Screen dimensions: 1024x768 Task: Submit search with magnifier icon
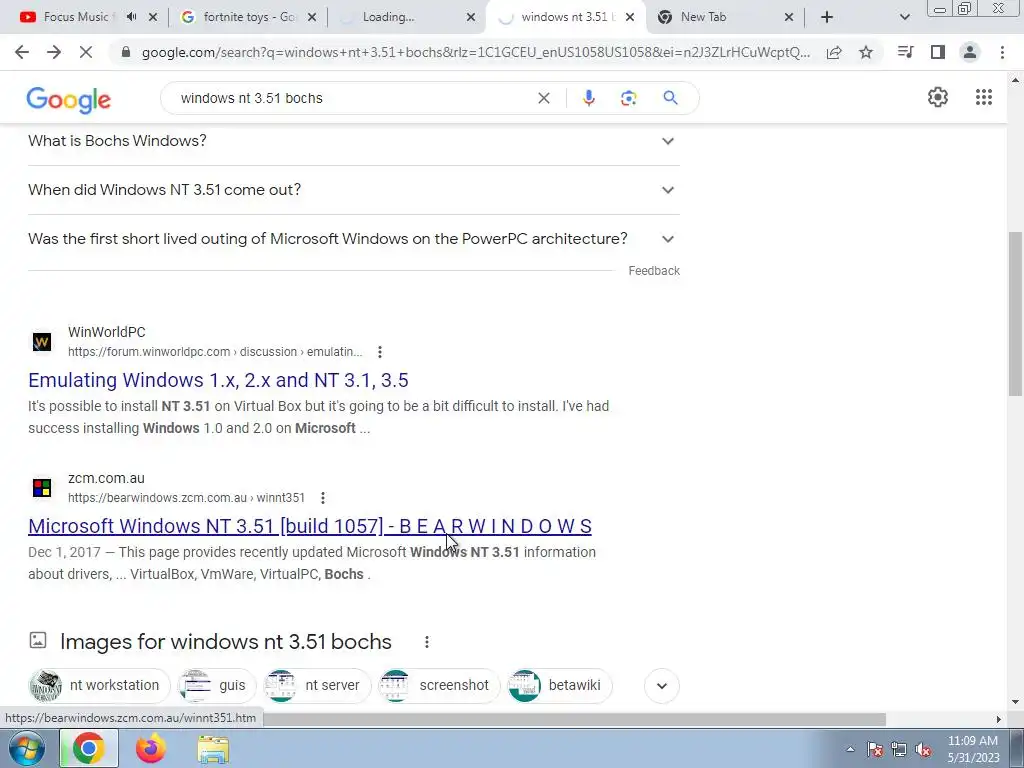pyautogui.click(x=670, y=98)
